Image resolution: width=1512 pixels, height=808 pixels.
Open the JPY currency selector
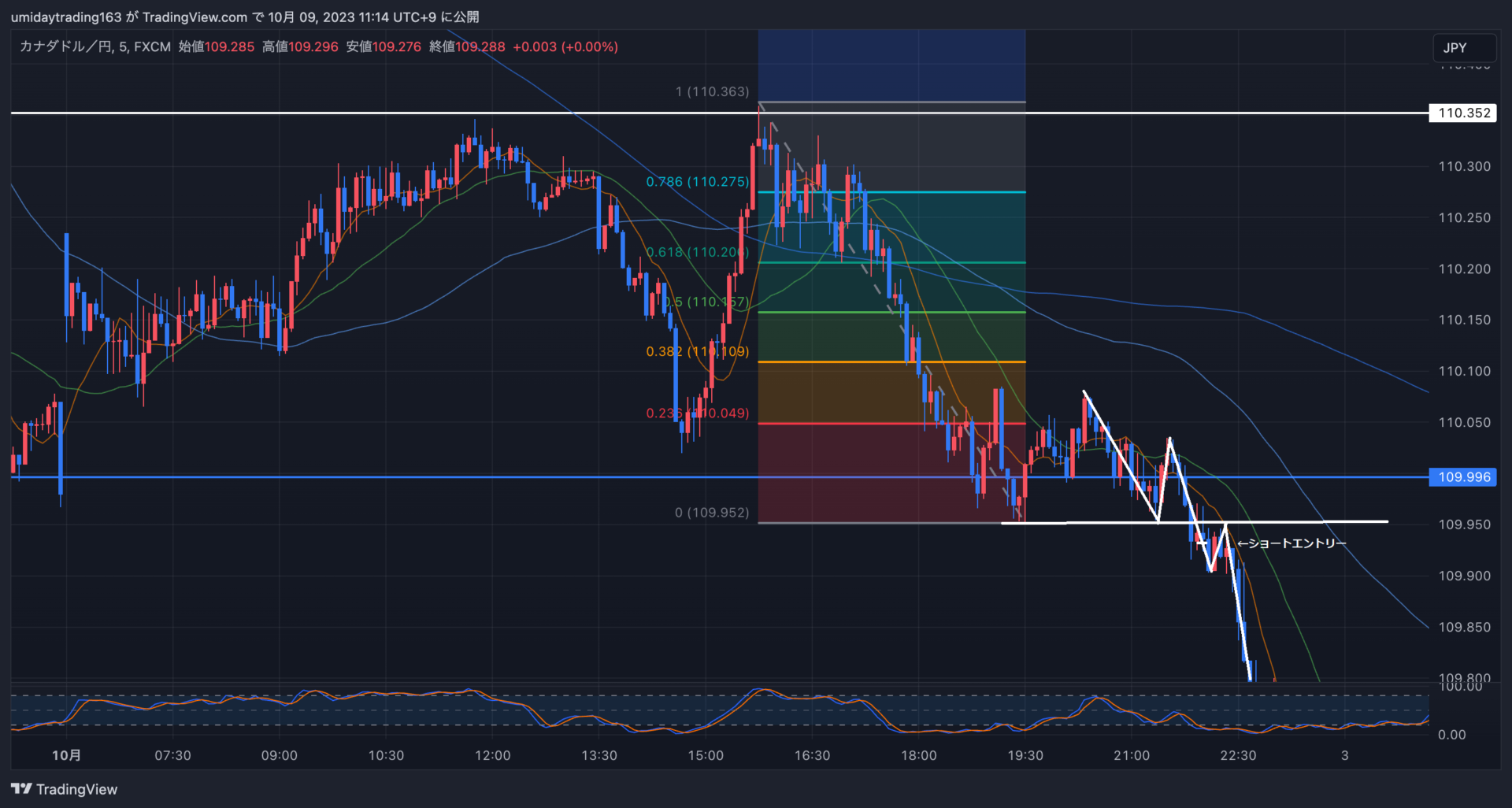1463,48
